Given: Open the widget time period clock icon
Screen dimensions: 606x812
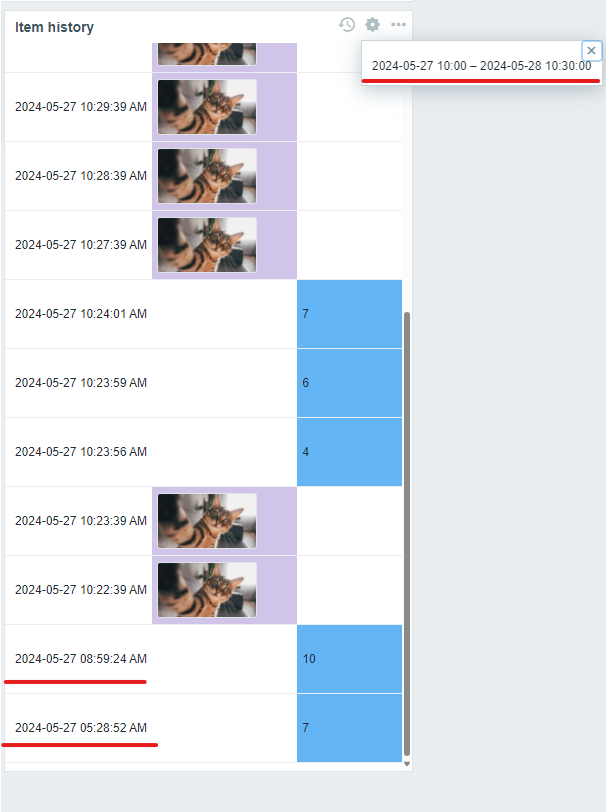Looking at the screenshot, I should coord(347,24).
